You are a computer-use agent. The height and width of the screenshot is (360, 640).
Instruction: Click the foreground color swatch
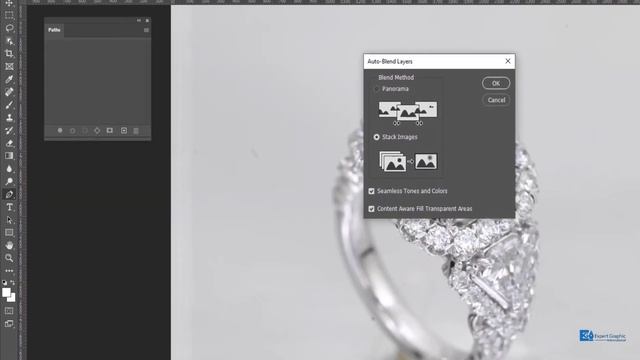coord(6,292)
